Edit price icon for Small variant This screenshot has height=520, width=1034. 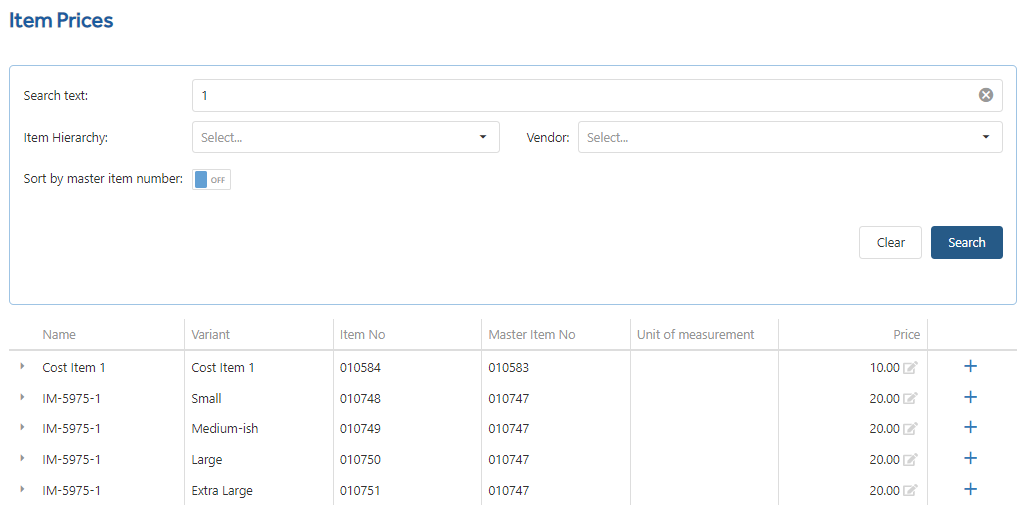tap(910, 398)
